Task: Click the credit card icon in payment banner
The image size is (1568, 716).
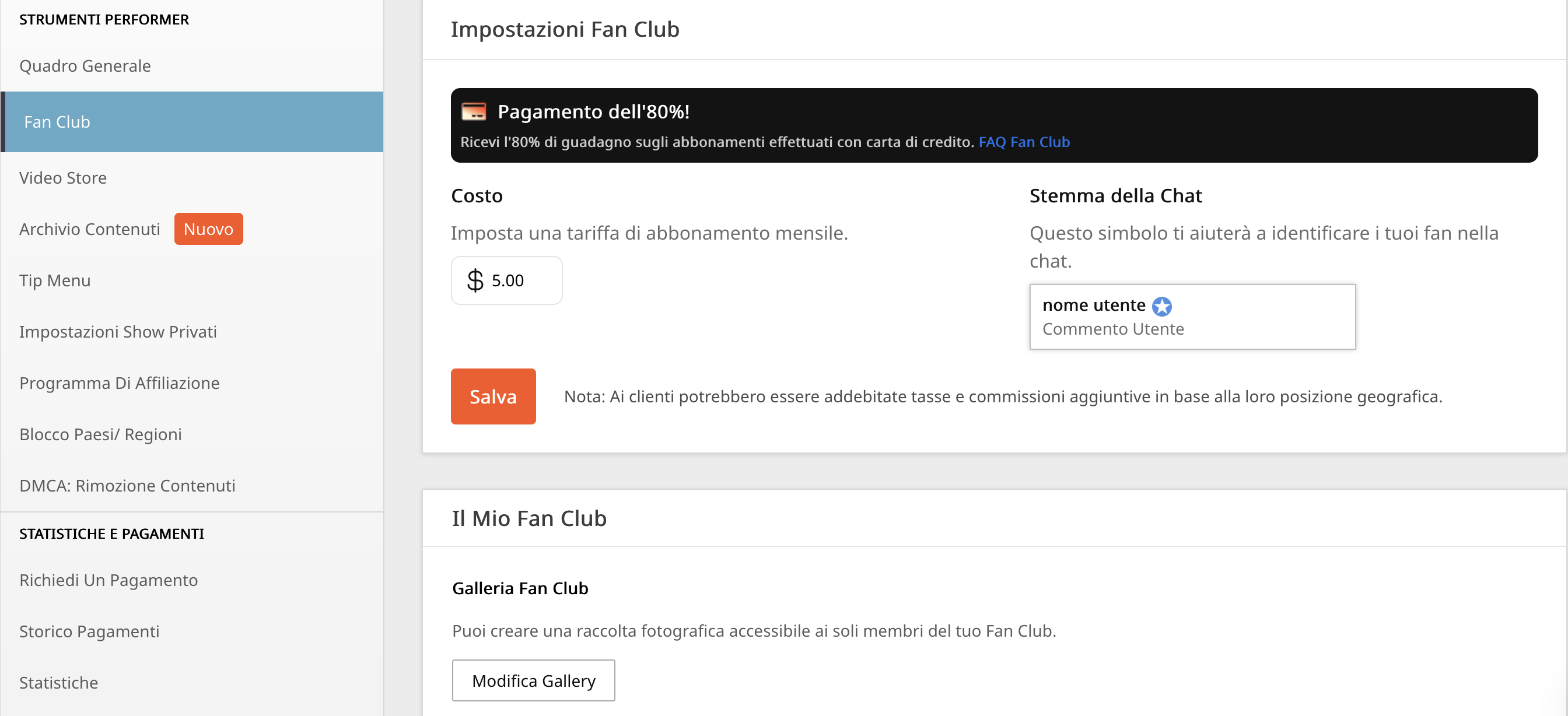Action: tap(474, 112)
